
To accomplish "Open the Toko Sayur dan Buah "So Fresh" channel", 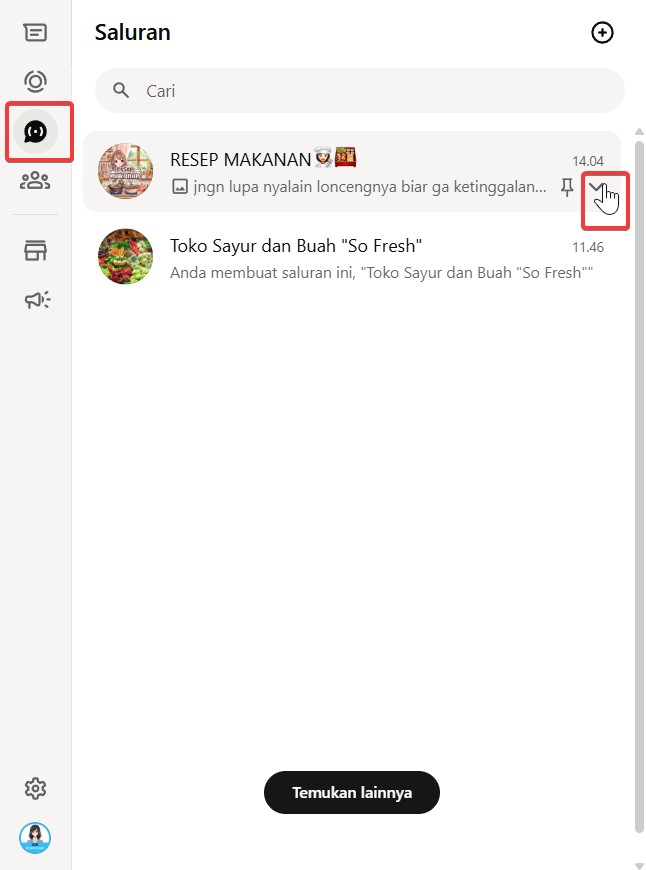I will pos(296,246).
